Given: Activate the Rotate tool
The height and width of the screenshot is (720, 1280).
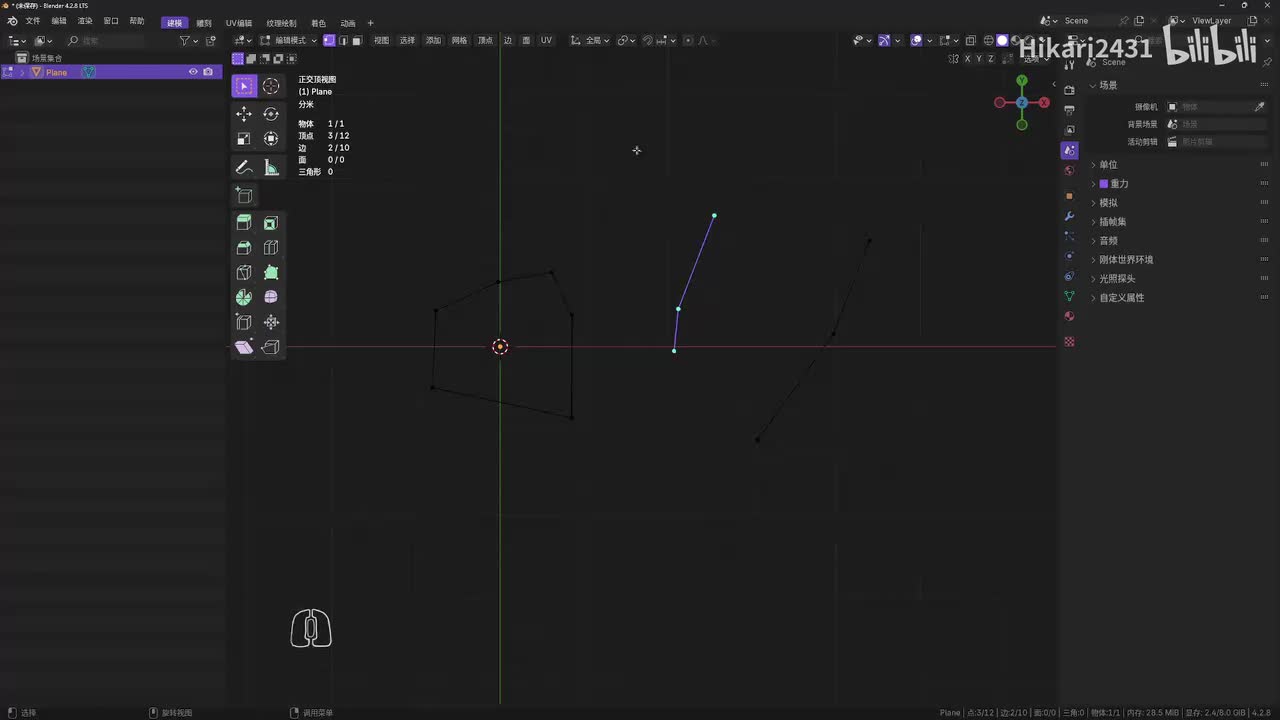Looking at the screenshot, I should [271, 114].
